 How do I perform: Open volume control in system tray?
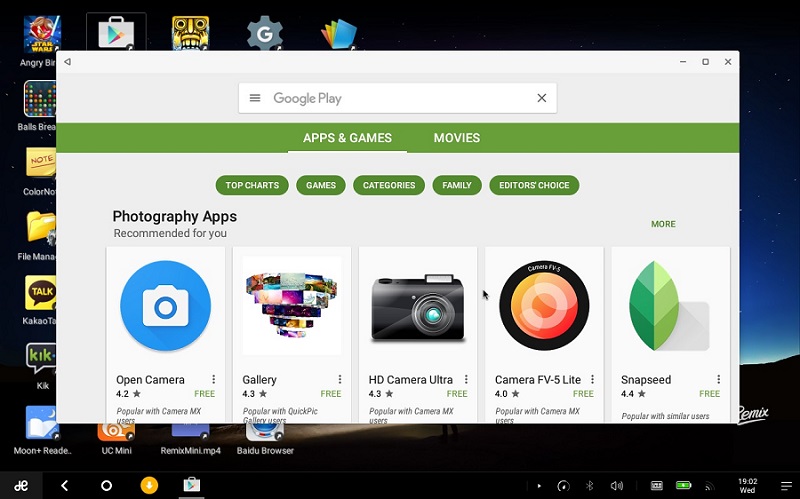tap(617, 486)
